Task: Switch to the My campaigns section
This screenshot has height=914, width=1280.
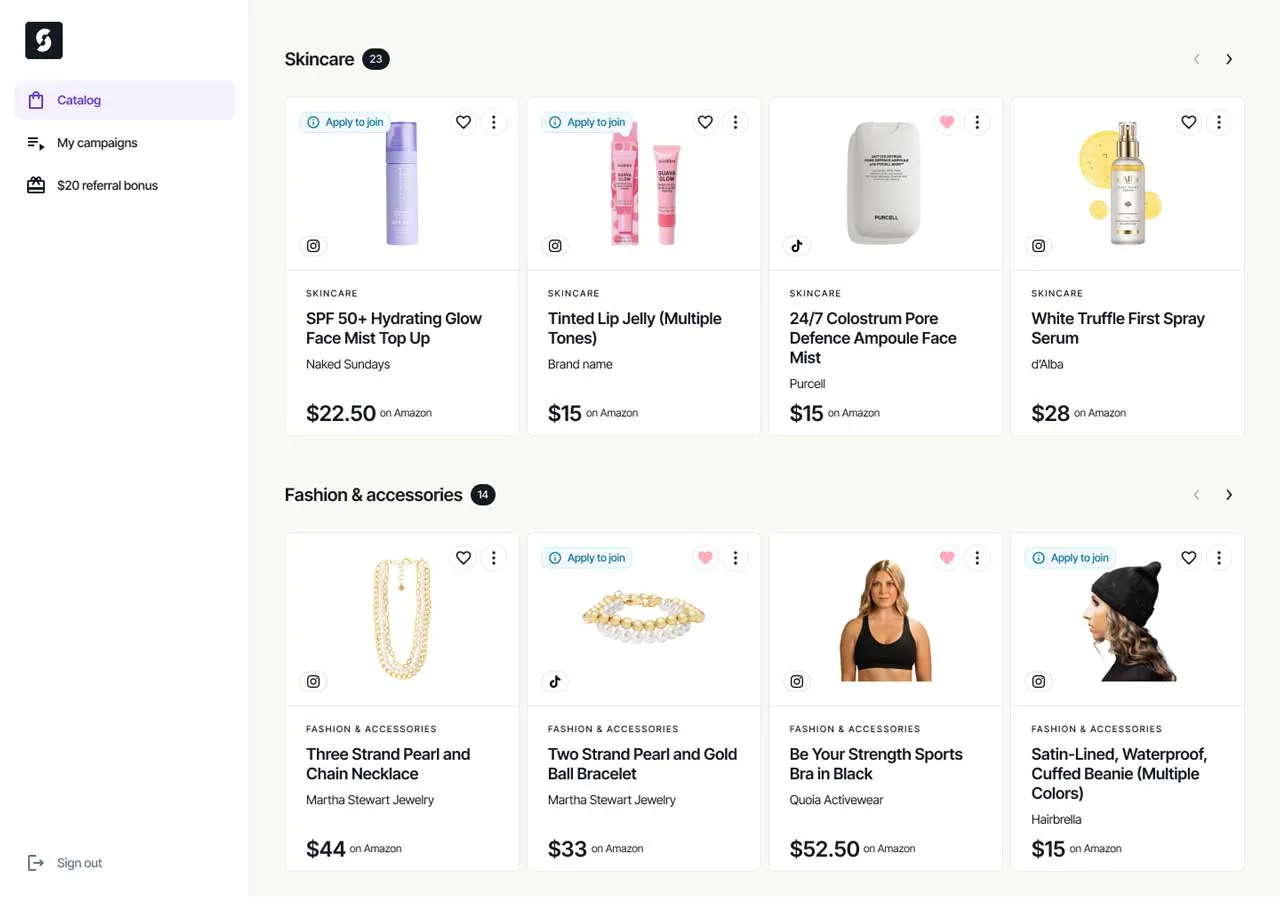Action: pyautogui.click(x=97, y=142)
